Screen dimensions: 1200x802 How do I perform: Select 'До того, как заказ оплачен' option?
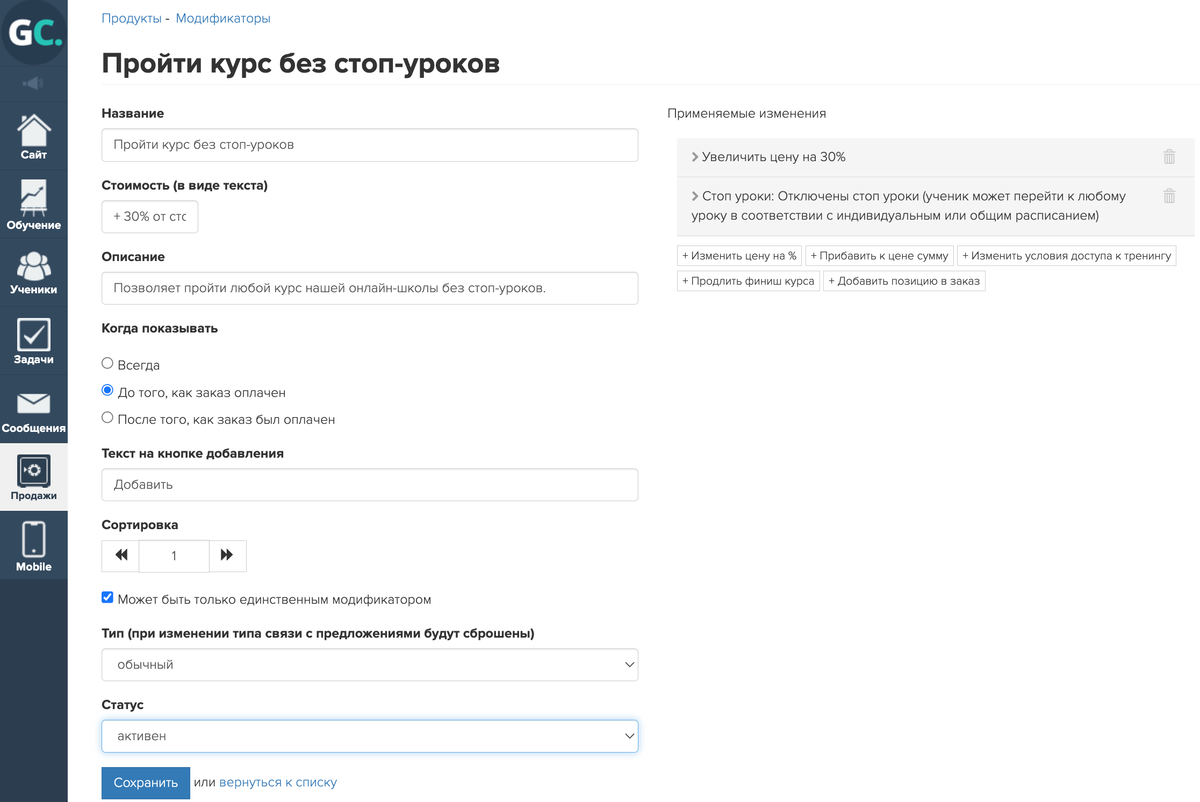point(108,391)
